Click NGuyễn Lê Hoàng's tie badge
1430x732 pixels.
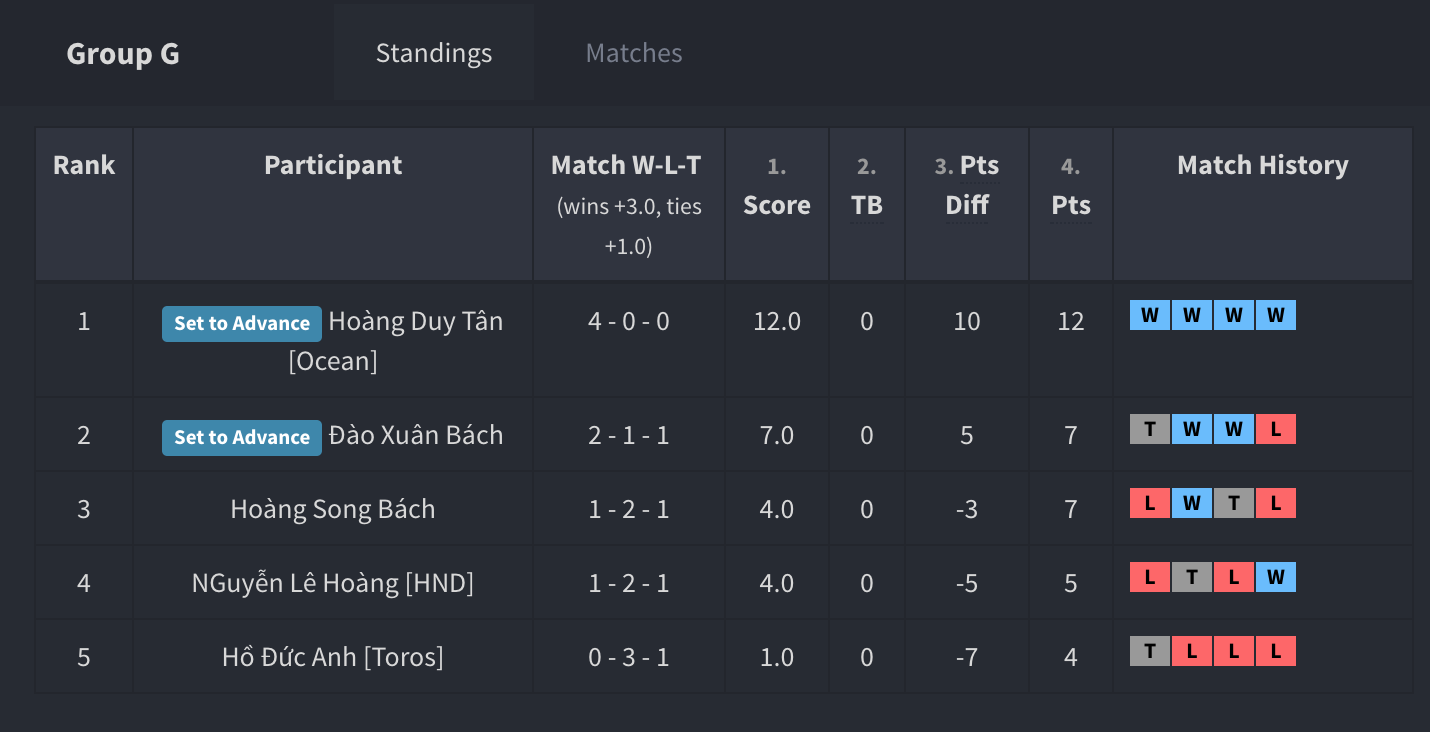tap(1192, 578)
